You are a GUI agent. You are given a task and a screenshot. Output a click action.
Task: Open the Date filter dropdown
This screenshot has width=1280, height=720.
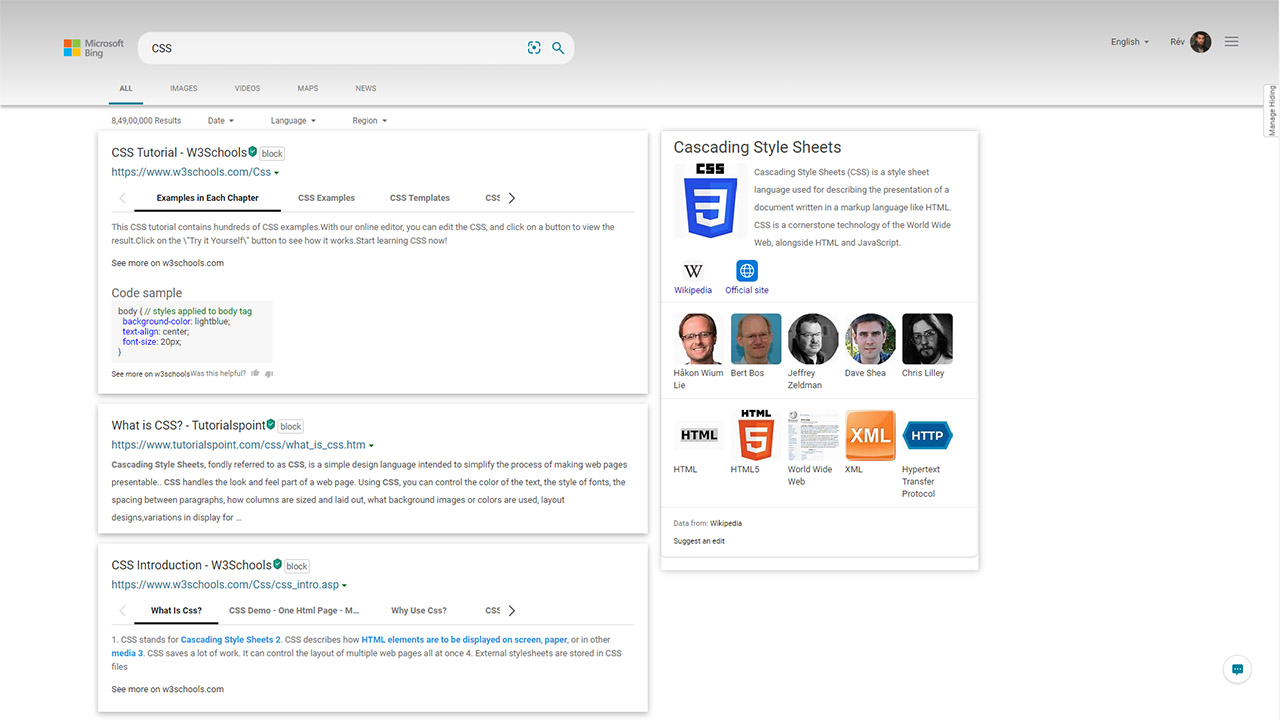(220, 120)
